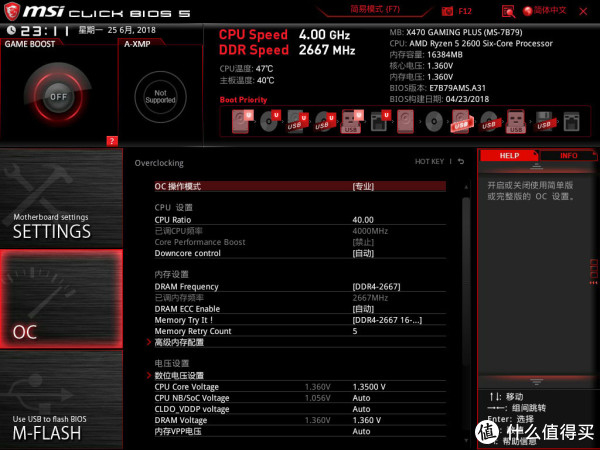Click the A-XMP Not Supported dial
The height and width of the screenshot is (450, 600).
tap(160, 97)
